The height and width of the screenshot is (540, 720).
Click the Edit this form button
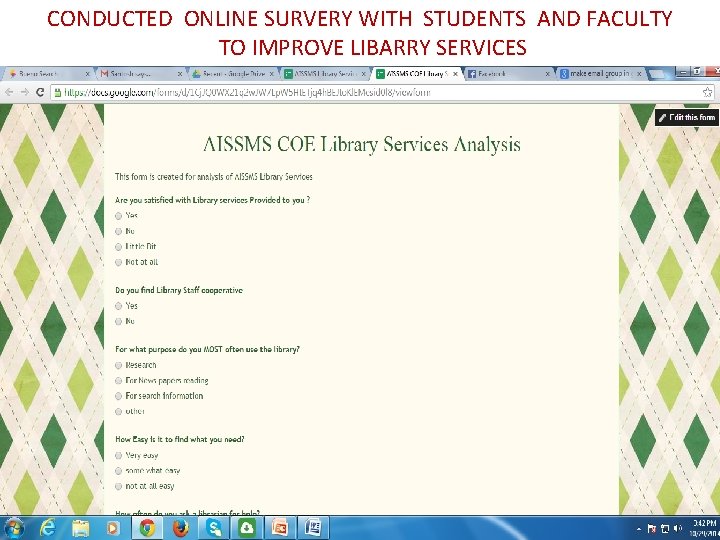[x=686, y=118]
